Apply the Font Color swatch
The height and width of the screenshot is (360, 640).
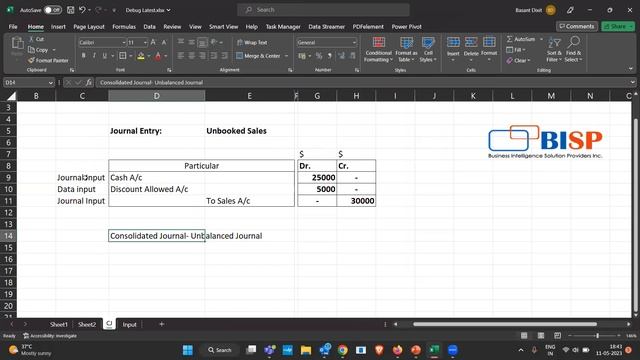pyautogui.click(x=158, y=56)
